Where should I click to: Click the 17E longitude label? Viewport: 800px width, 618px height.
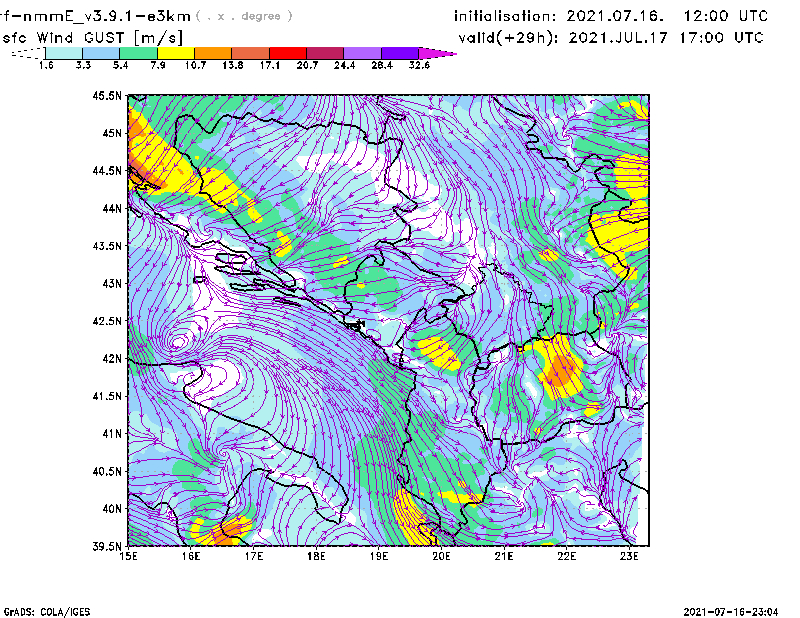click(254, 556)
